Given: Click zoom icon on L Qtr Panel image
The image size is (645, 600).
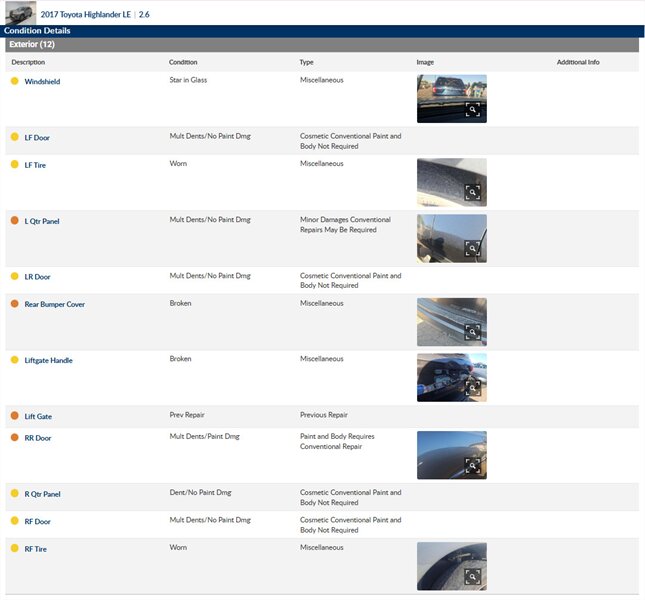Looking at the screenshot, I should coord(473,249).
